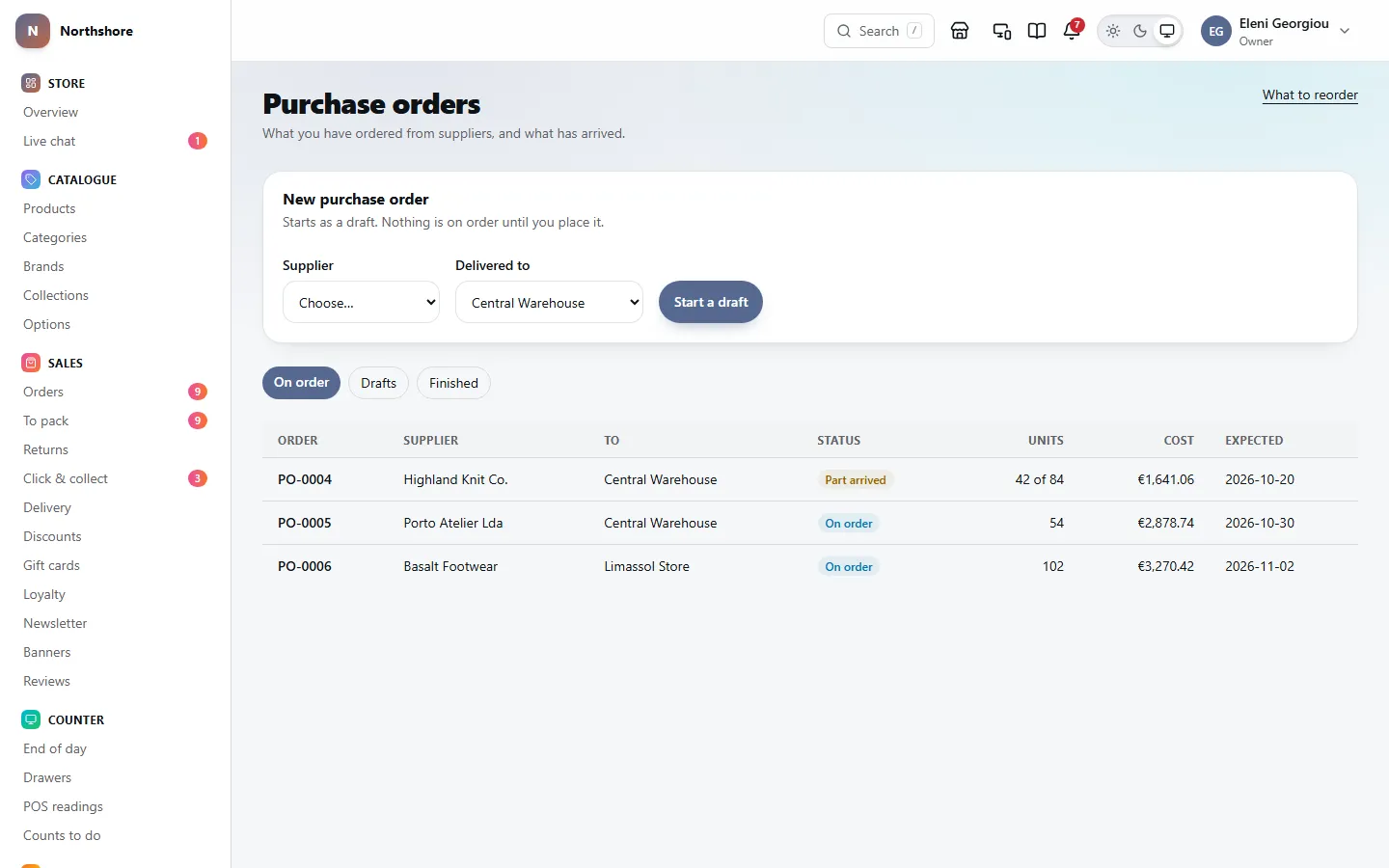Screen dimensions: 1389x868
Task: Expand the Eleni Georgiou account menu chevron
Action: [1345, 31]
